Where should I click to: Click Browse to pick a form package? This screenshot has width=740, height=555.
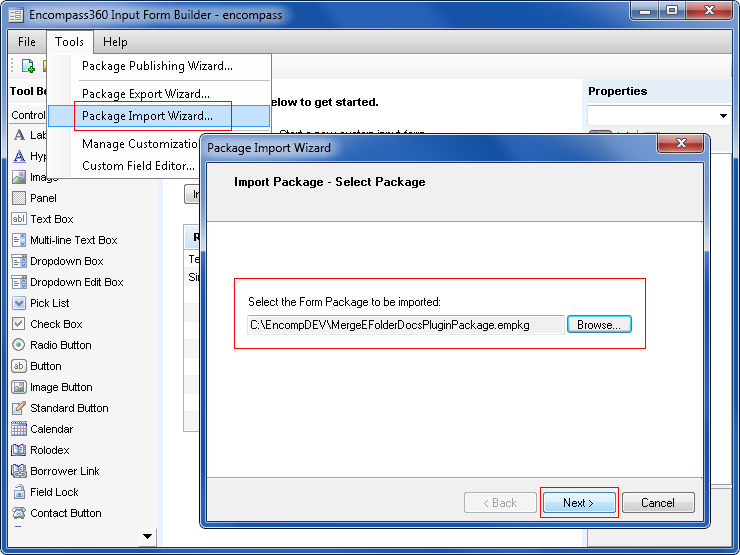(x=599, y=325)
